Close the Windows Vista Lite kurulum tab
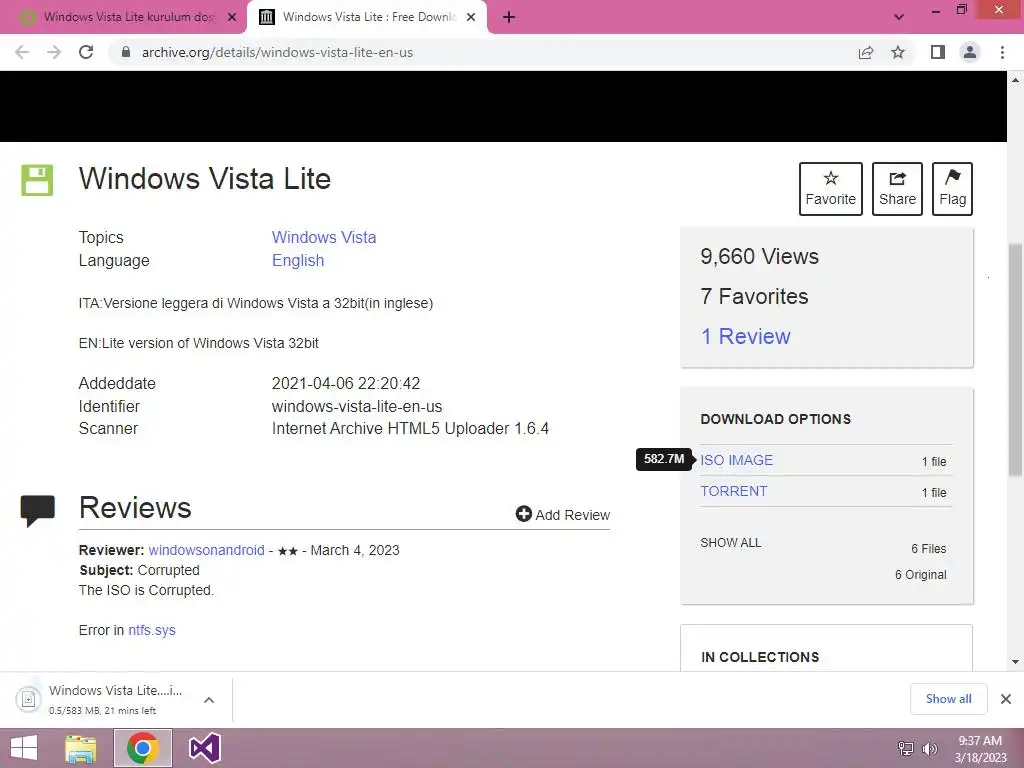The width and height of the screenshot is (1024, 768). click(x=232, y=18)
